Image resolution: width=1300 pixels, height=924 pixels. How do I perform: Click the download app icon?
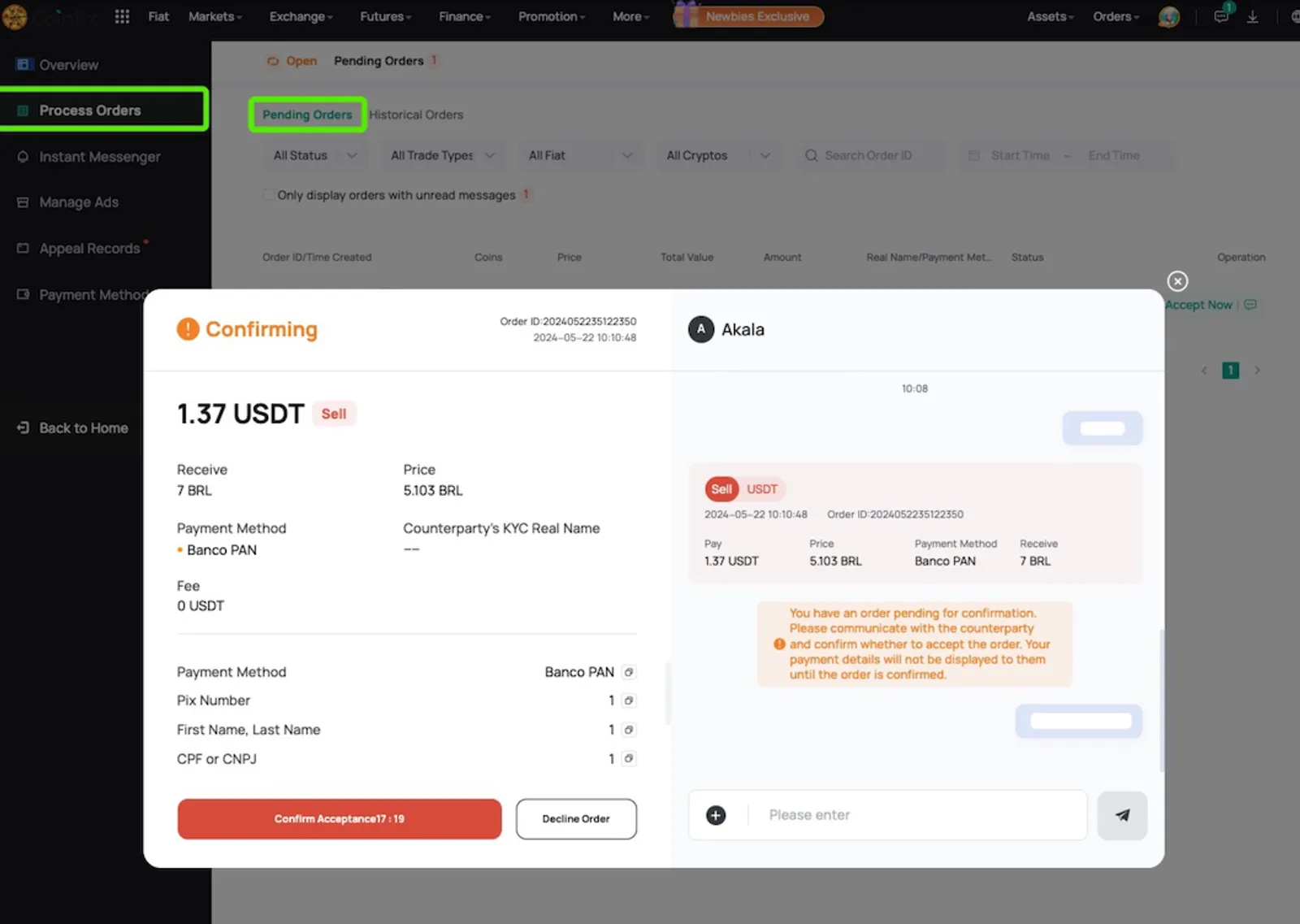coord(1253,16)
